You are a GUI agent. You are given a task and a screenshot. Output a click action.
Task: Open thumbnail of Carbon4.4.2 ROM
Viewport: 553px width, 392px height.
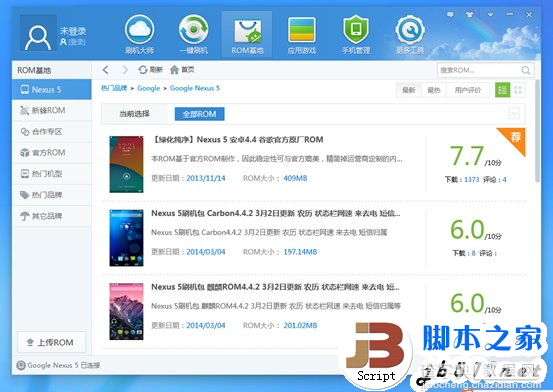(126, 238)
